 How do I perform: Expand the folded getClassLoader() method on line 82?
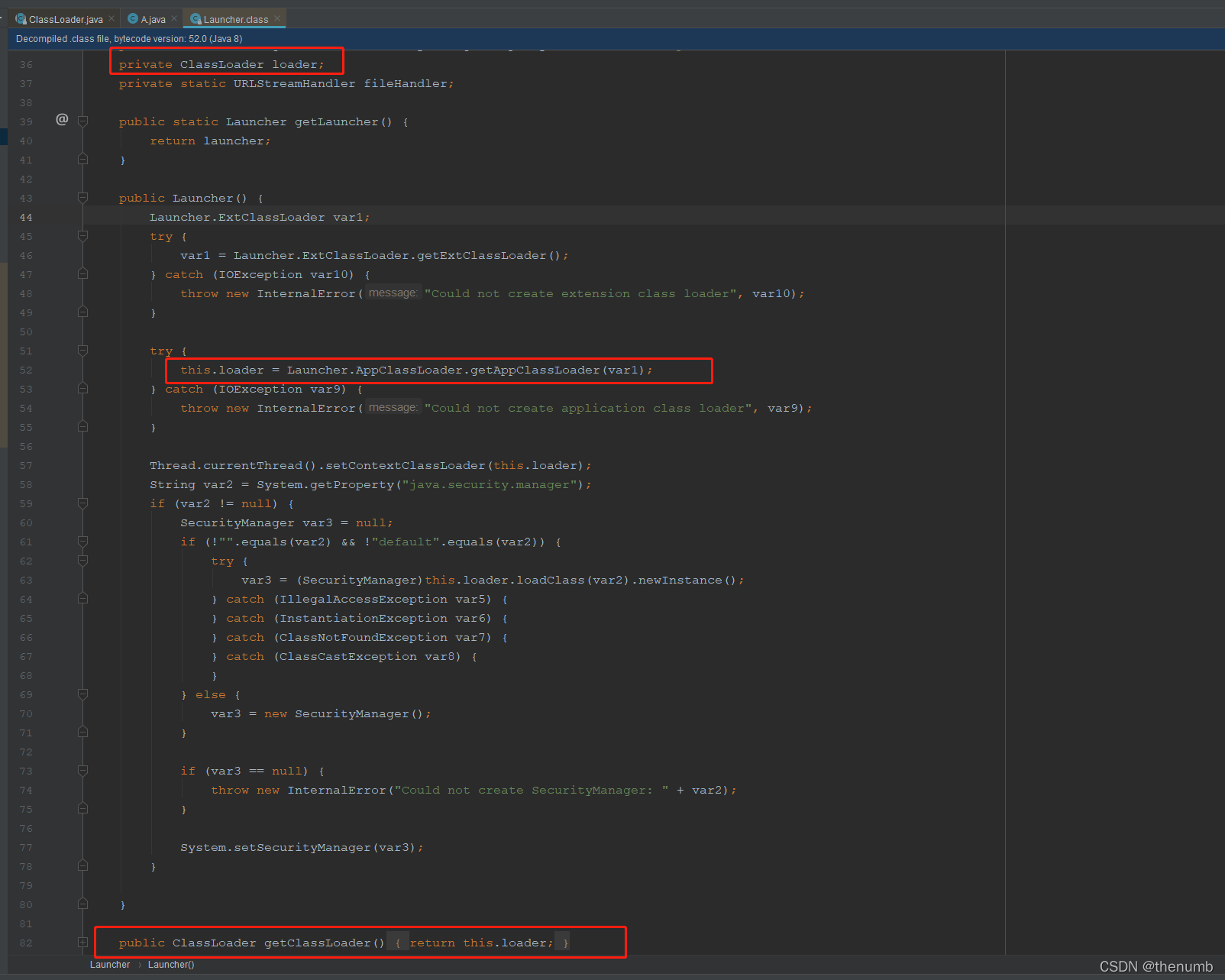[82, 943]
